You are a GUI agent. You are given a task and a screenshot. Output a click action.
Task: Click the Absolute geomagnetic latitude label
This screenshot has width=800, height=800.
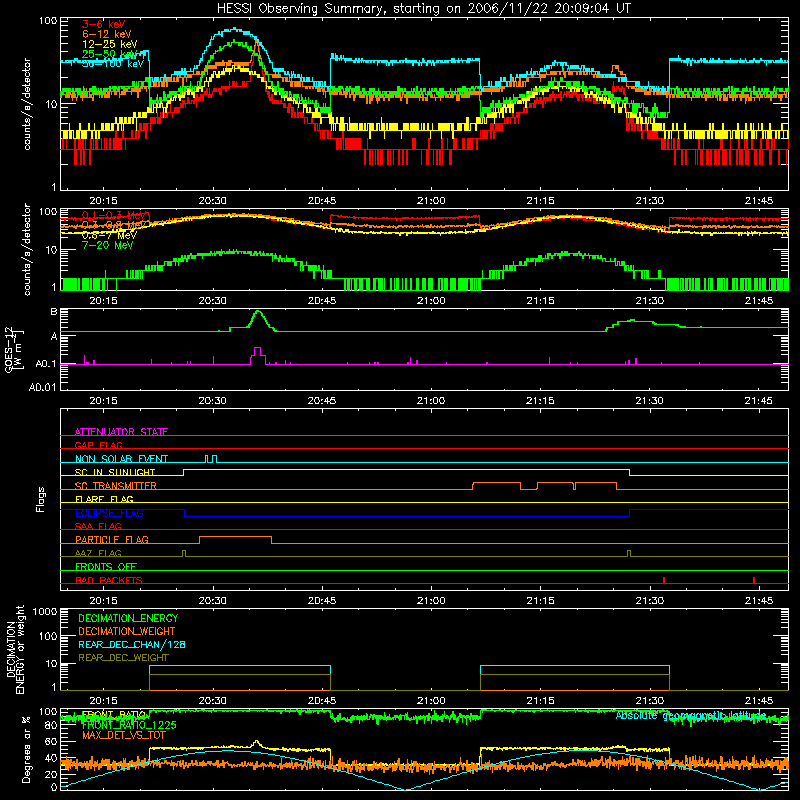point(691,715)
